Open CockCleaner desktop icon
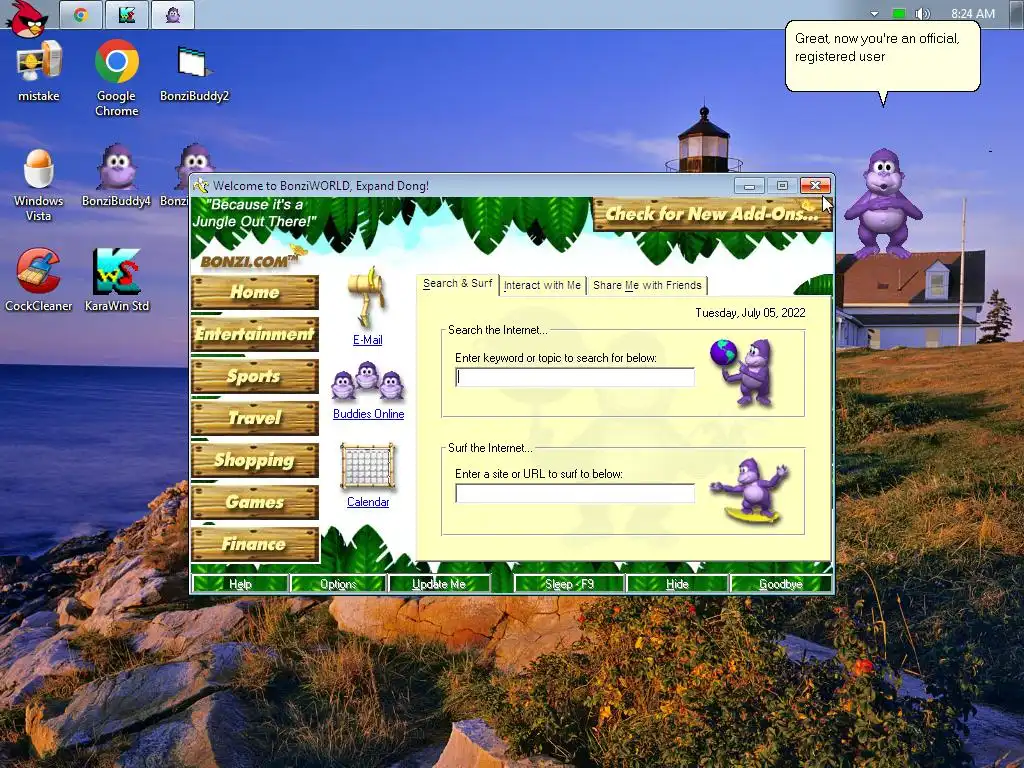The width and height of the screenshot is (1024, 768). coord(39,280)
